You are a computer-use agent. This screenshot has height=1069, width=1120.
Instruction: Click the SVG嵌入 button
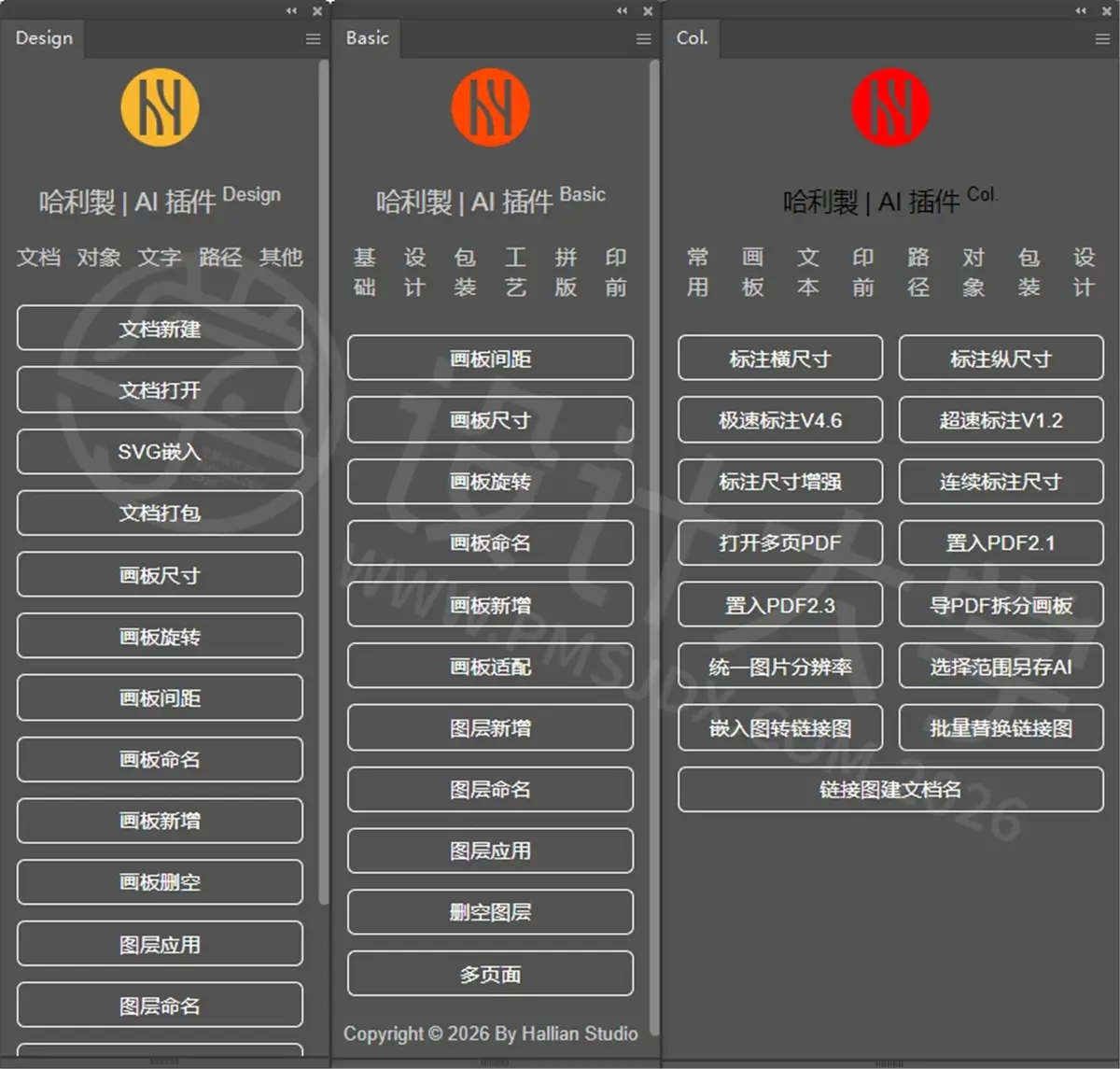[x=160, y=452]
